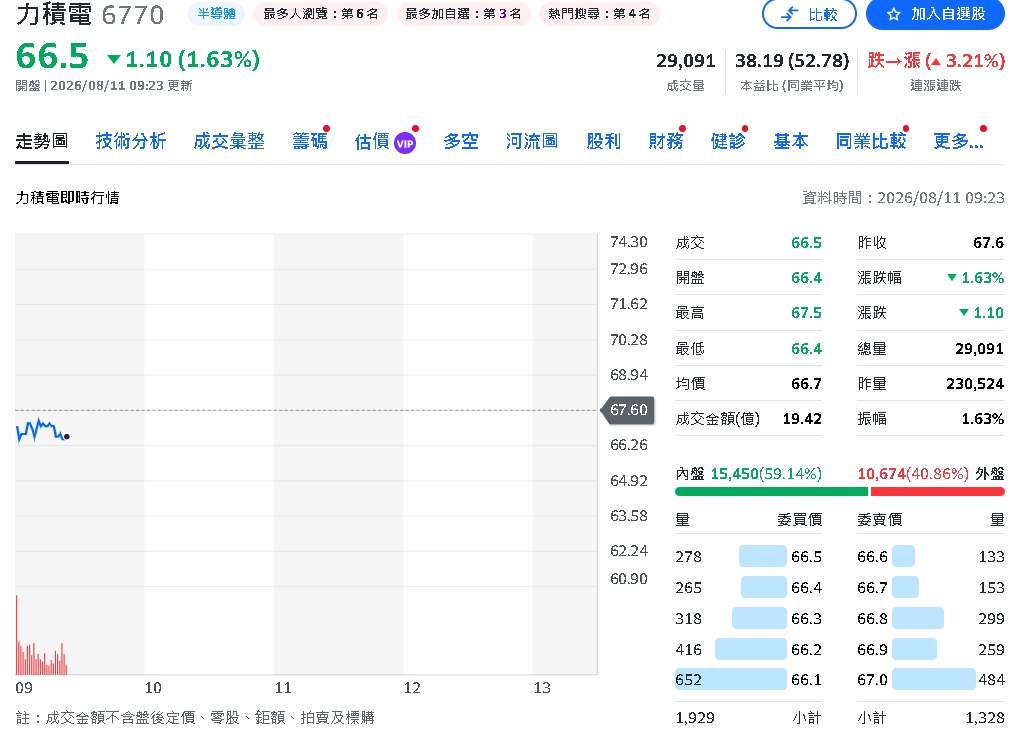Switch to the 技術分析 tab
This screenshot has height=734, width=1022.
[x=131, y=141]
